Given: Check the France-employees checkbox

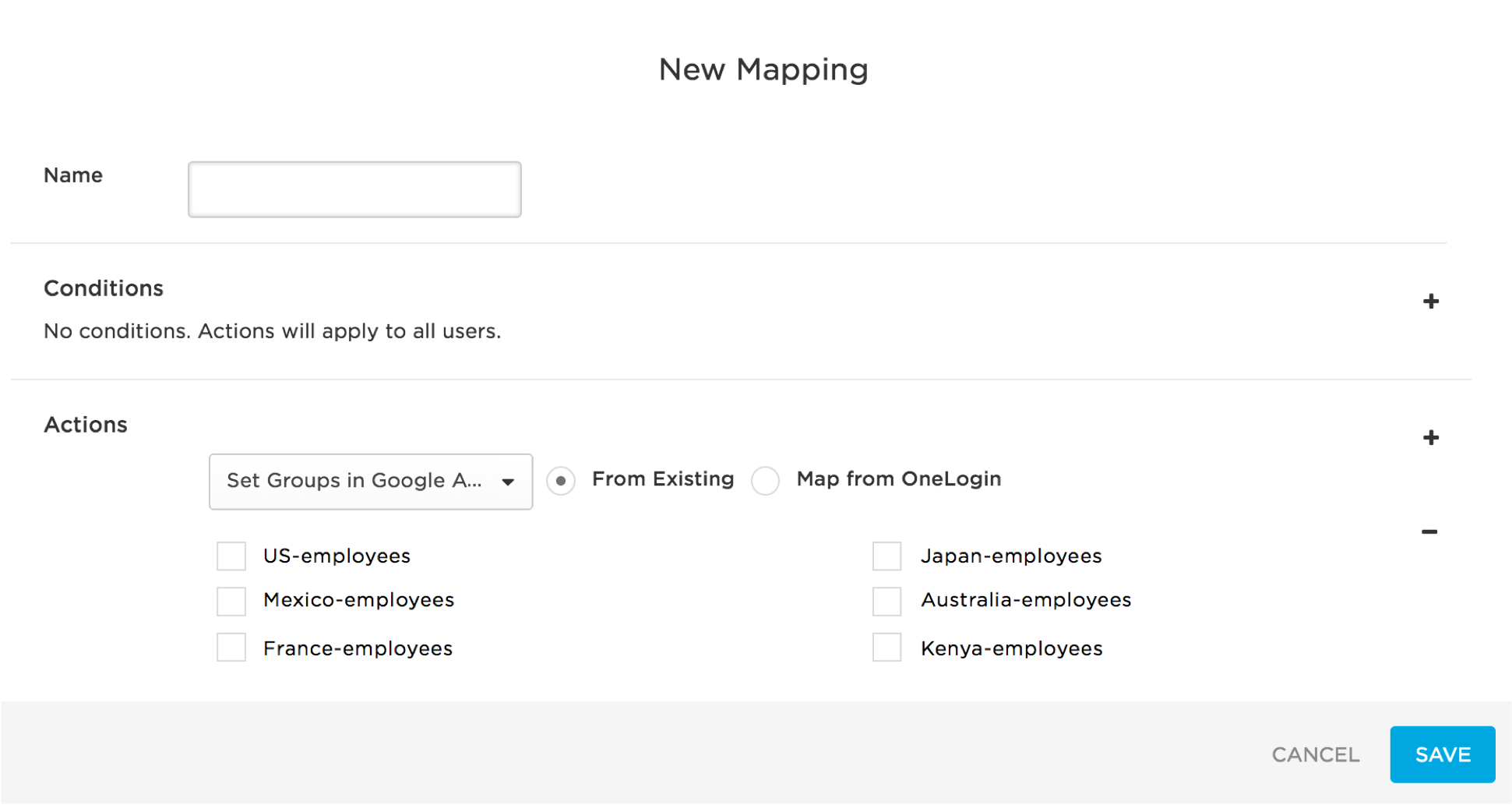Looking at the screenshot, I should pos(231,647).
